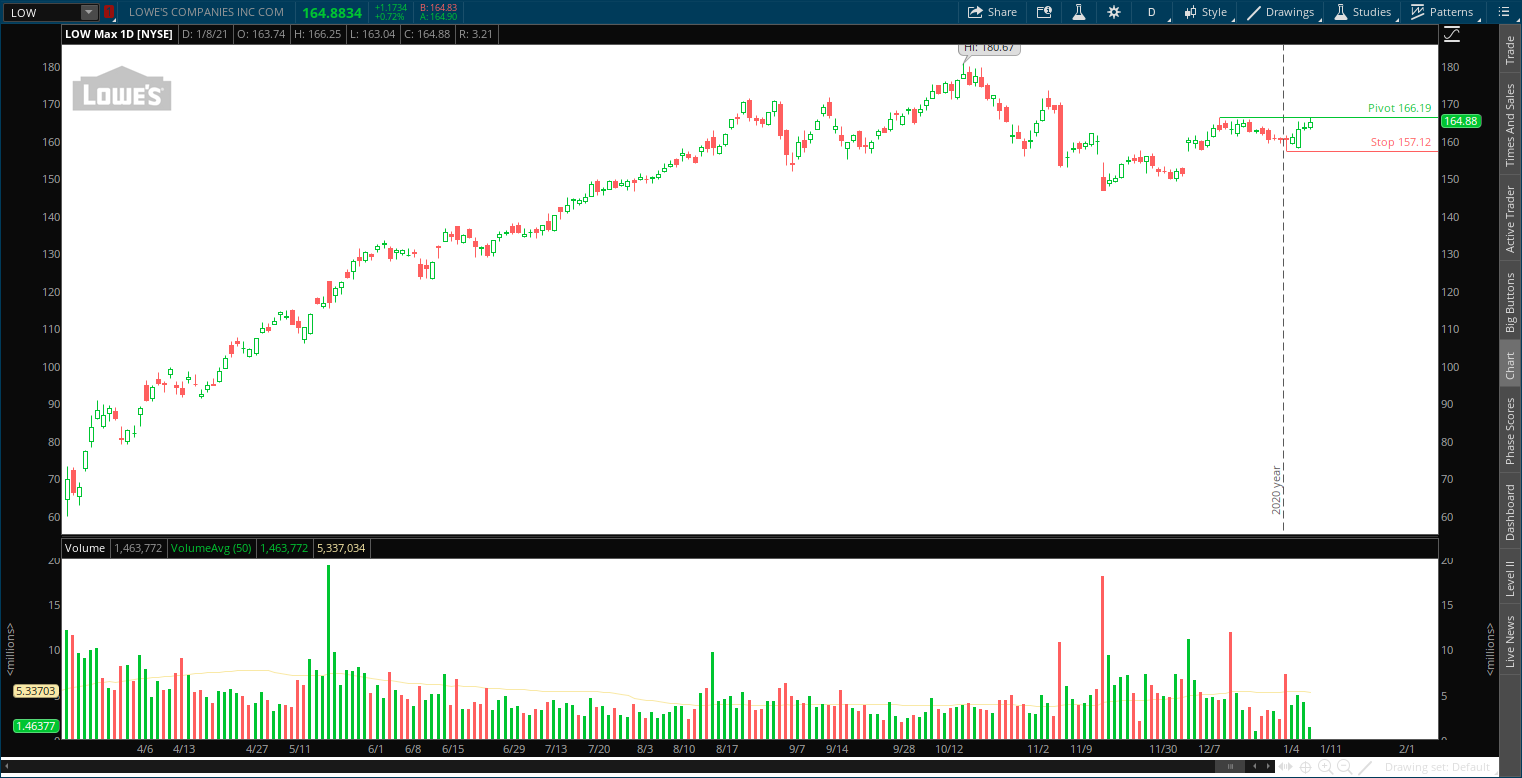
Task: Click the 5,337,034 volume average value
Action: click(x=341, y=548)
